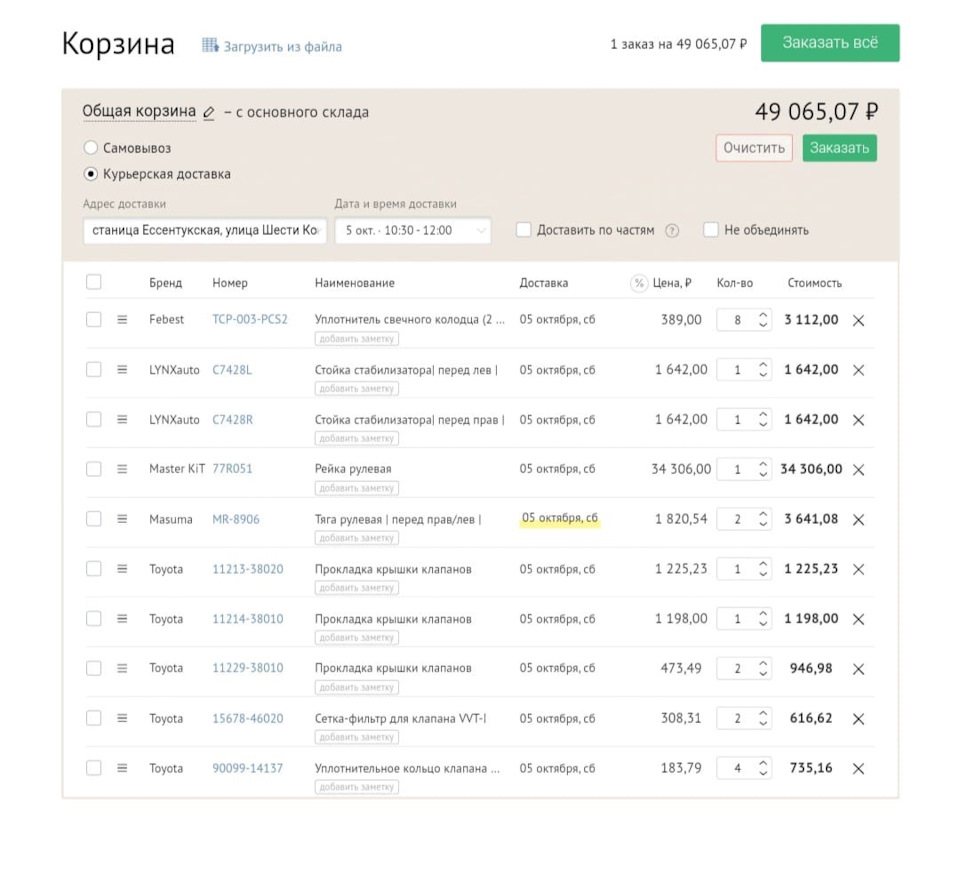Viewport: 960px width, 875px height.
Task: Click the quantity stepper for Toyota 15678-46020
Action: point(763,719)
